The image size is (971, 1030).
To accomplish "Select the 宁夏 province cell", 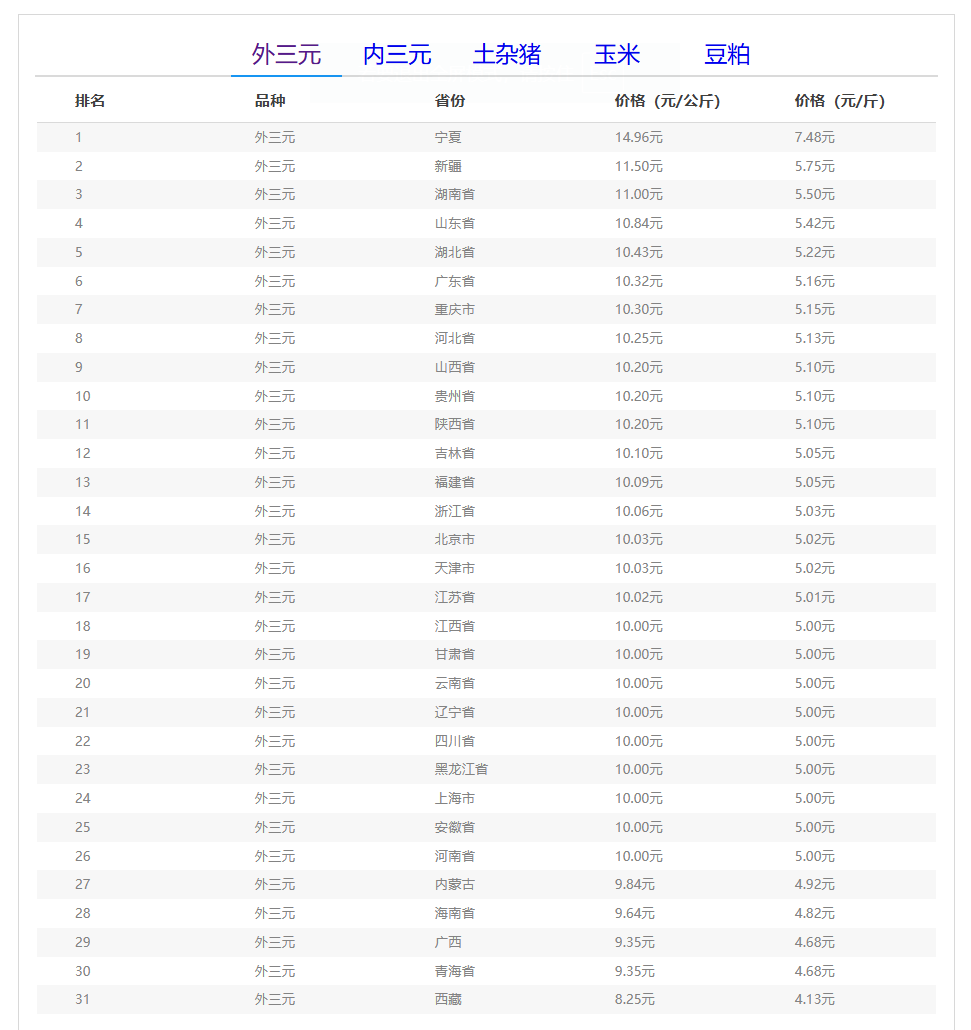I will coord(448,137).
